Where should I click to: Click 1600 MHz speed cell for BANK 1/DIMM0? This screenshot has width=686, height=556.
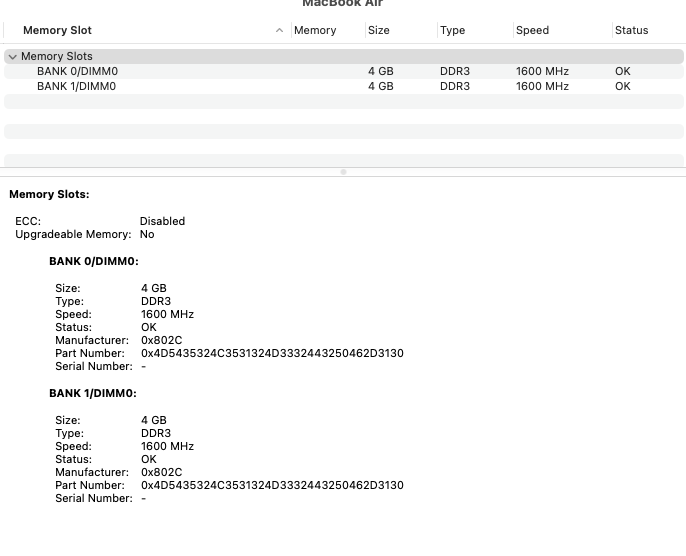tap(542, 86)
